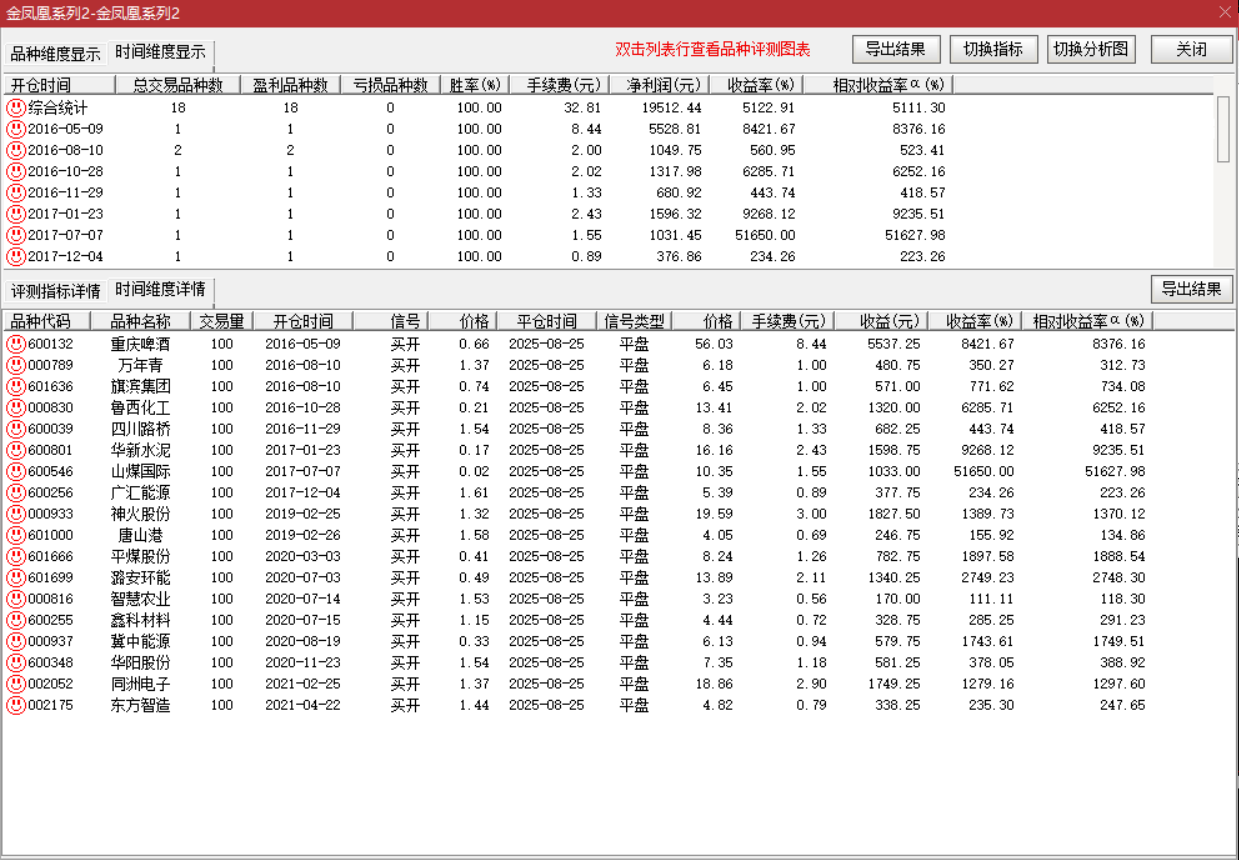The height and width of the screenshot is (860, 1239).
Task: Click smiley icon next to code 600546
Action: click(16, 471)
